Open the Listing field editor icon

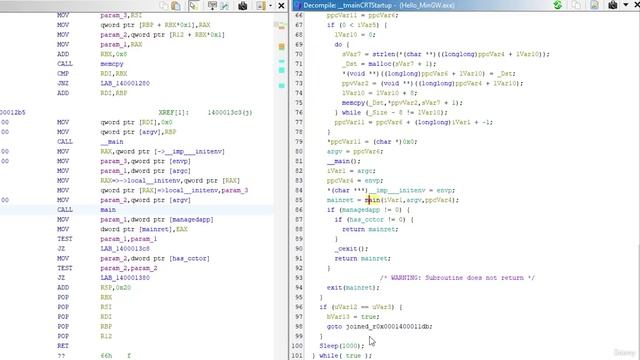click(261, 5)
